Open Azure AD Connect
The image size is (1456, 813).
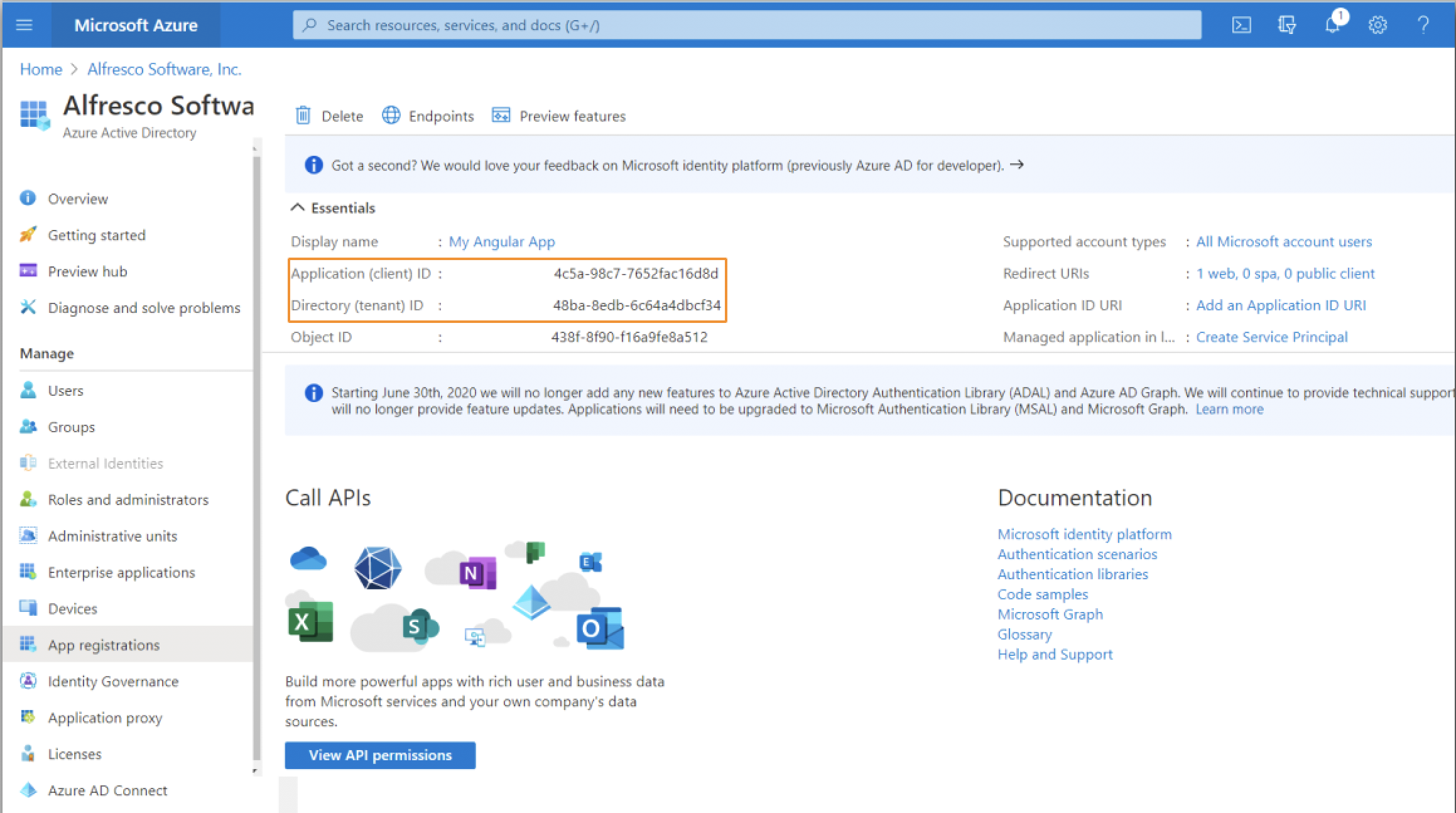(108, 790)
